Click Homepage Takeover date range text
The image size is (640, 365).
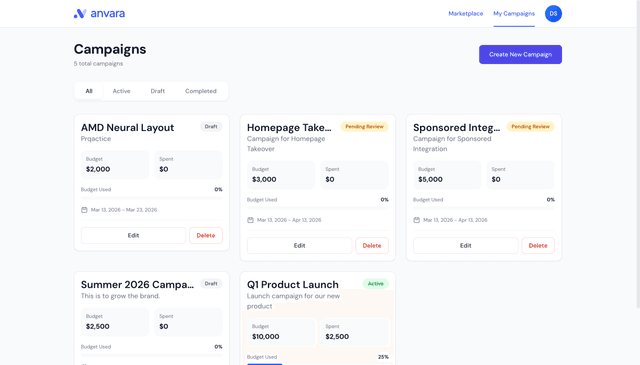[289, 220]
